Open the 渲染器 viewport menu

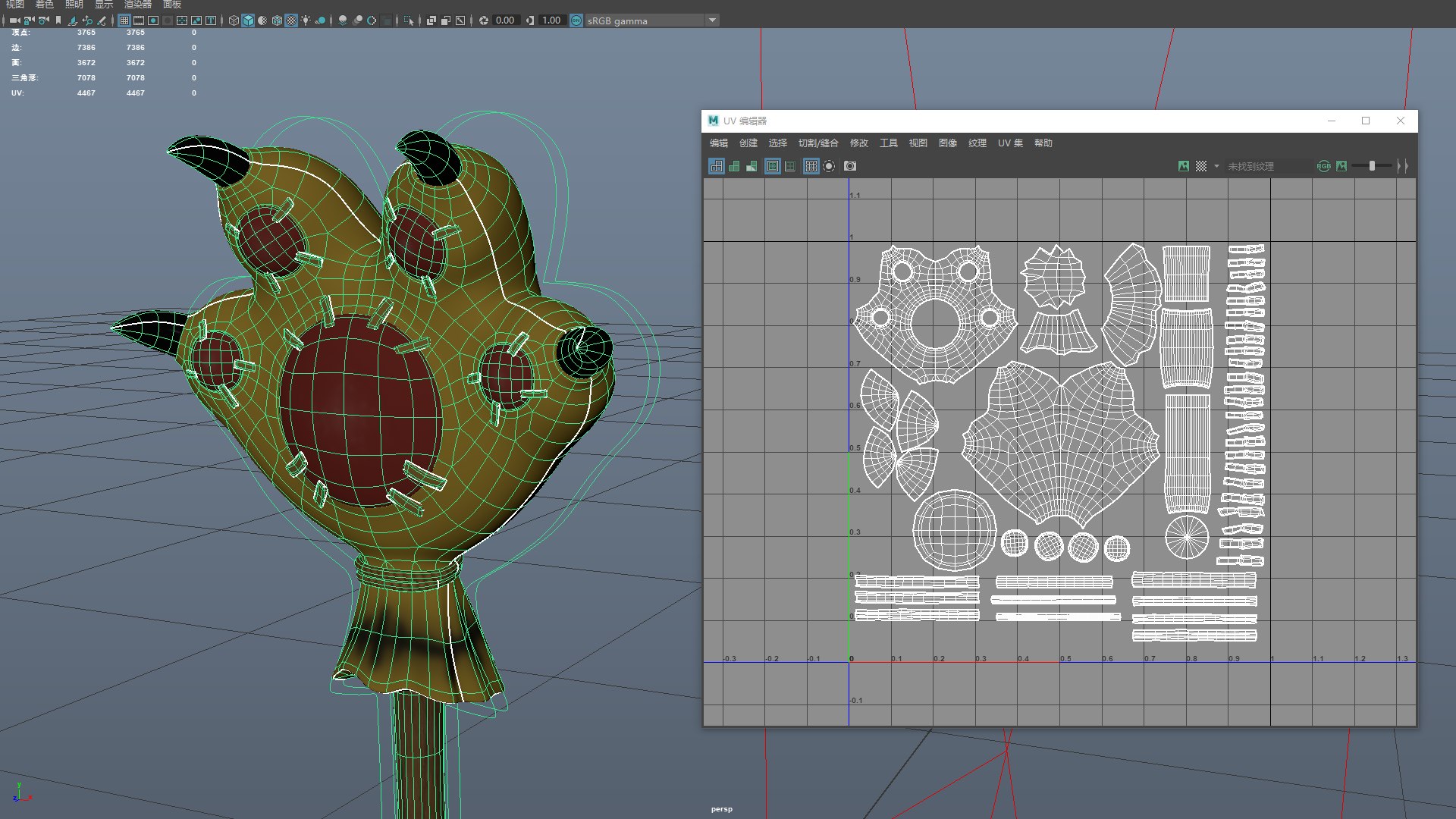pos(137,5)
